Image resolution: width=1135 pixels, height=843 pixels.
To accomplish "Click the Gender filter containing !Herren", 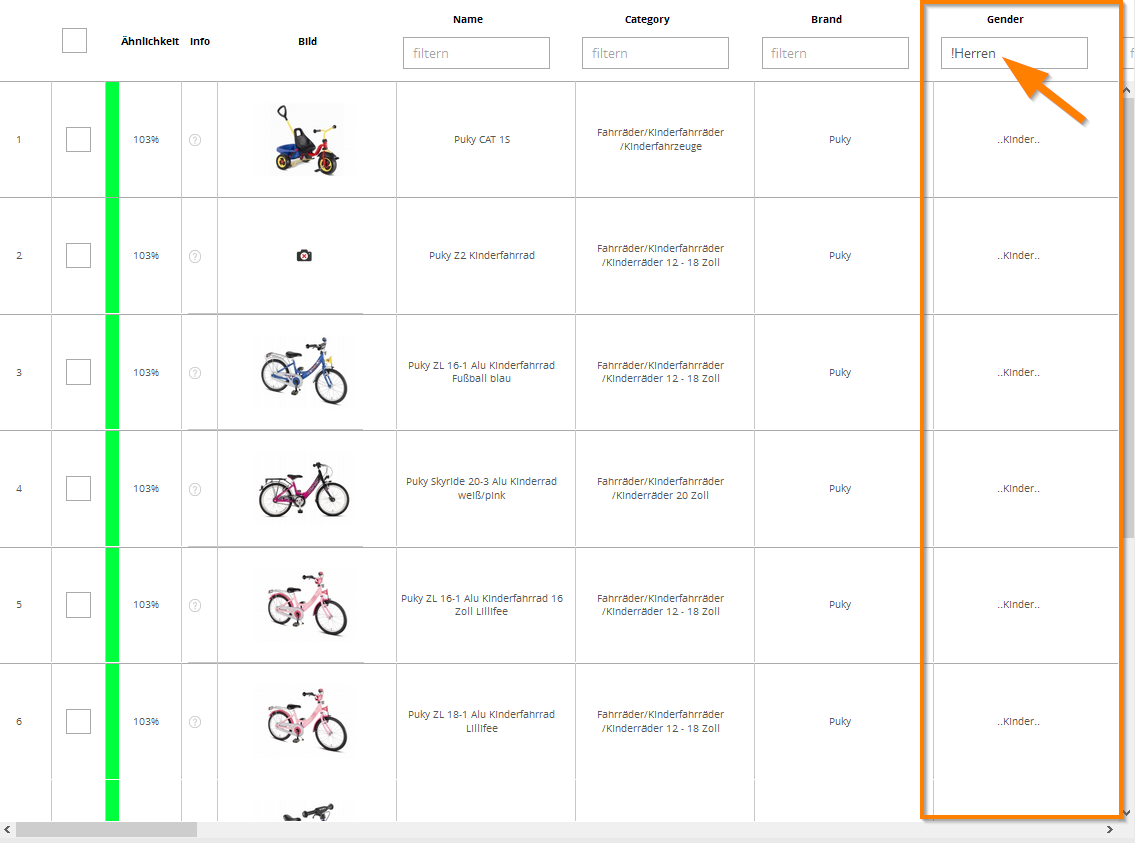I will [x=1014, y=53].
